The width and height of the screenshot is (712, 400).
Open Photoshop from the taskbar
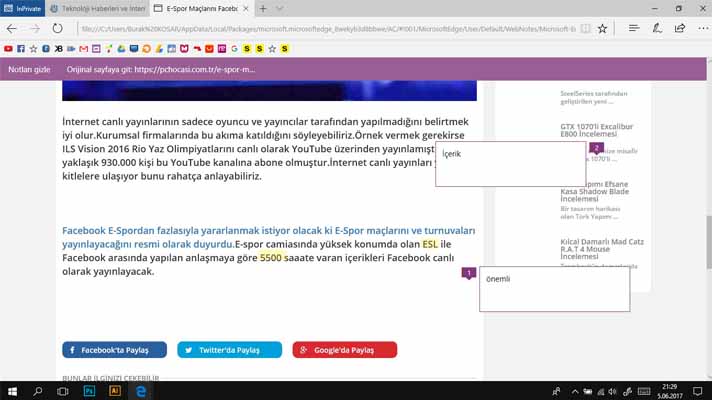tap(89, 391)
